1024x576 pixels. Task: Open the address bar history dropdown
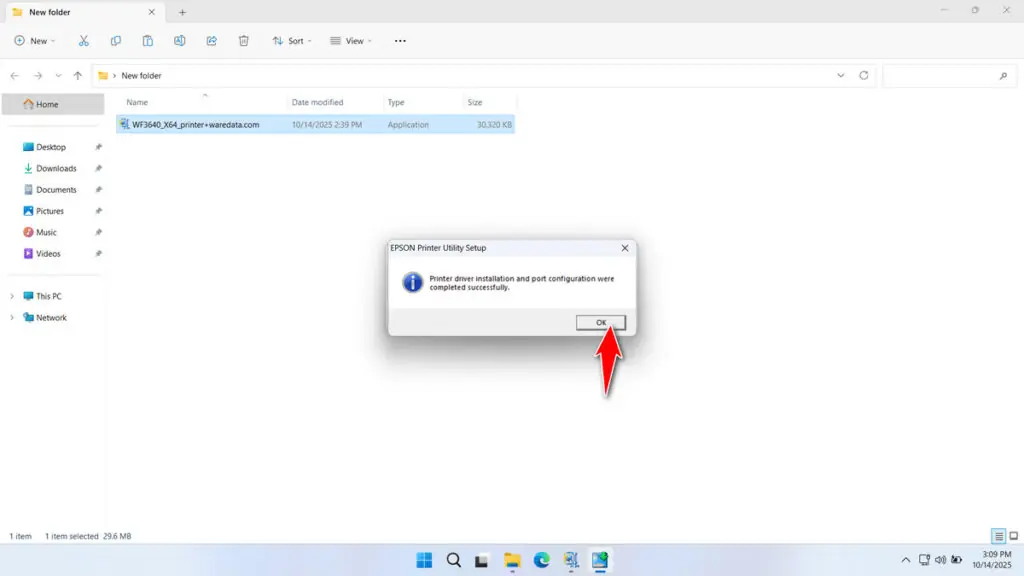(x=841, y=75)
